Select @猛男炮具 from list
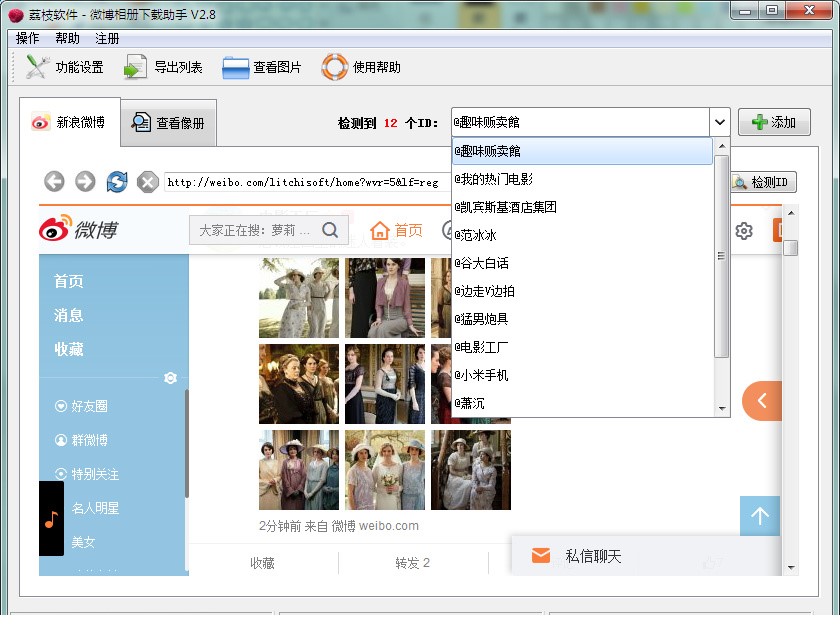 click(x=582, y=319)
